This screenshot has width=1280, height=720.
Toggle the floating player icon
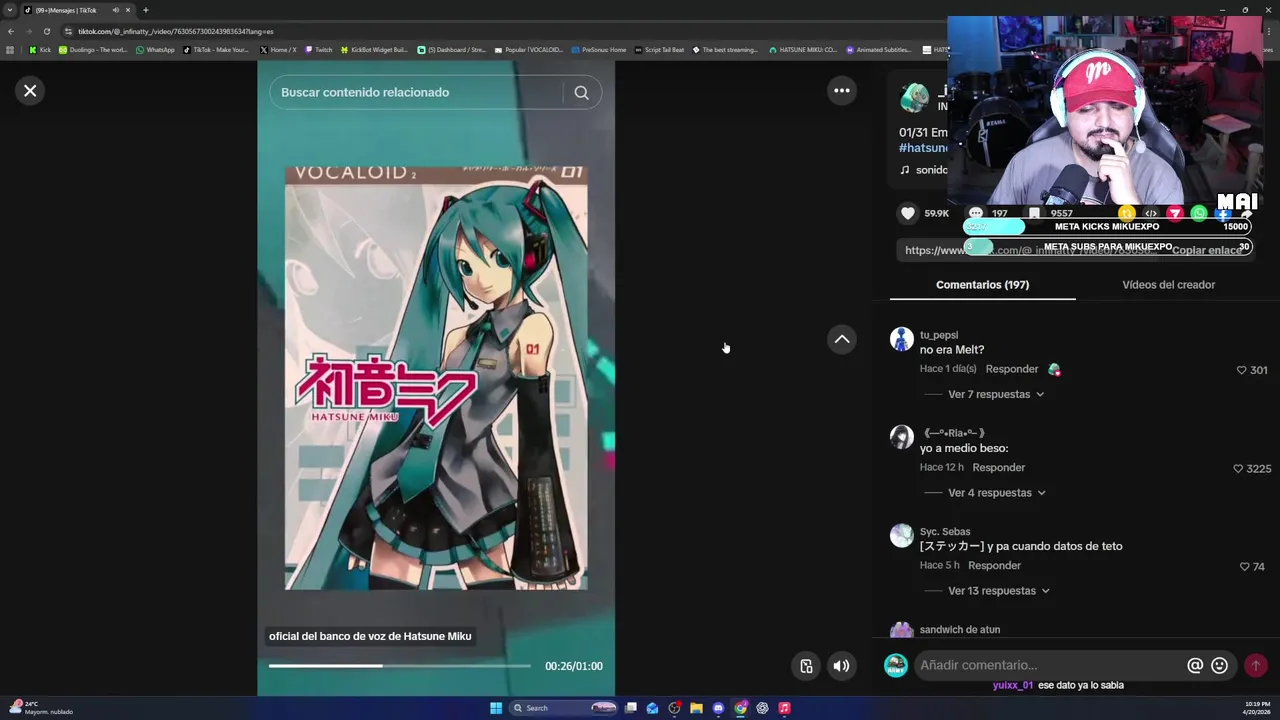[806, 666]
